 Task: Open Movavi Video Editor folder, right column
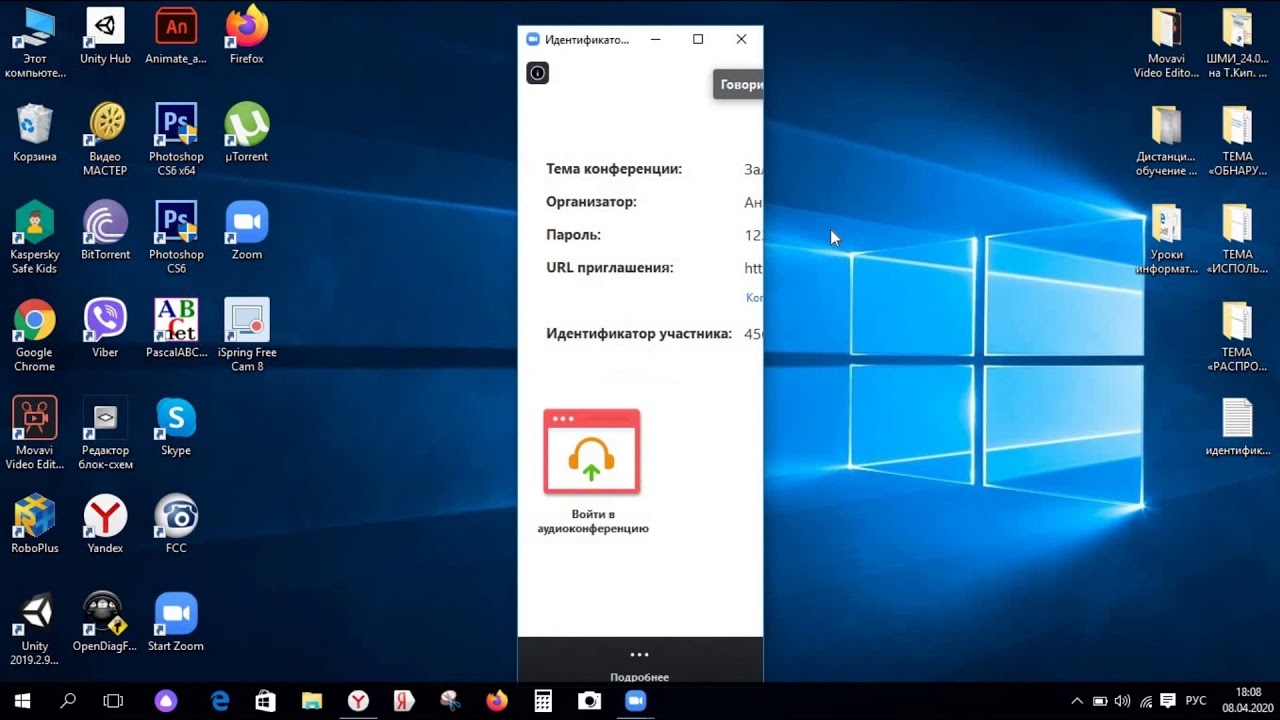click(1166, 44)
